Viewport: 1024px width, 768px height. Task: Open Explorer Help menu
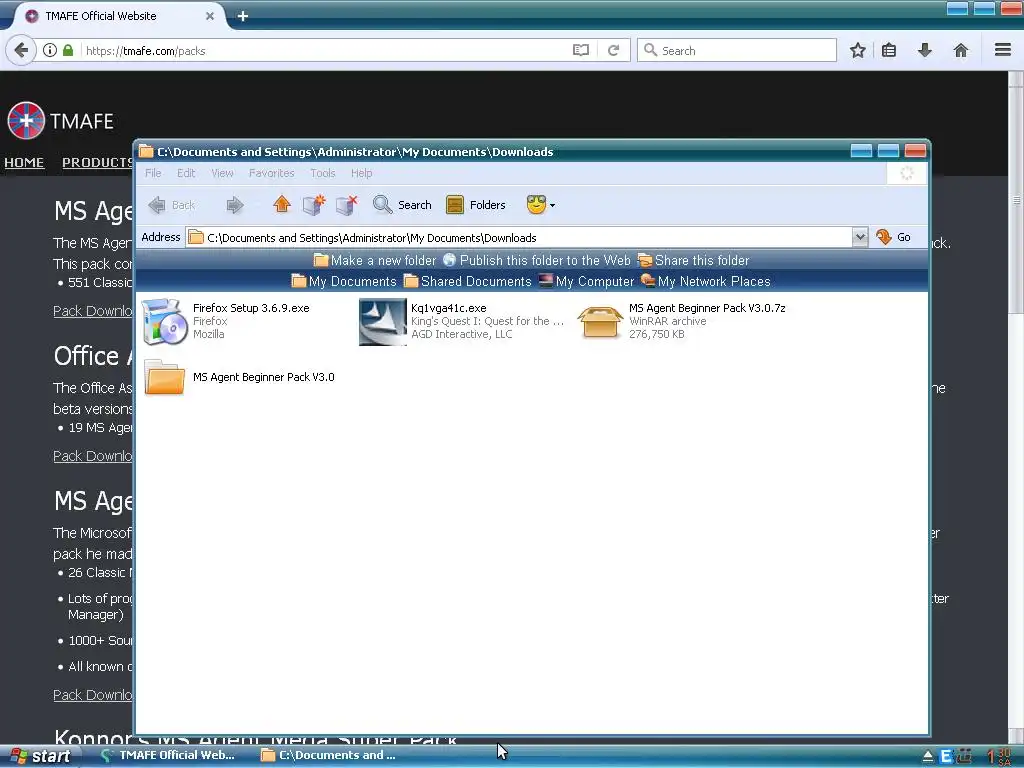point(361,173)
